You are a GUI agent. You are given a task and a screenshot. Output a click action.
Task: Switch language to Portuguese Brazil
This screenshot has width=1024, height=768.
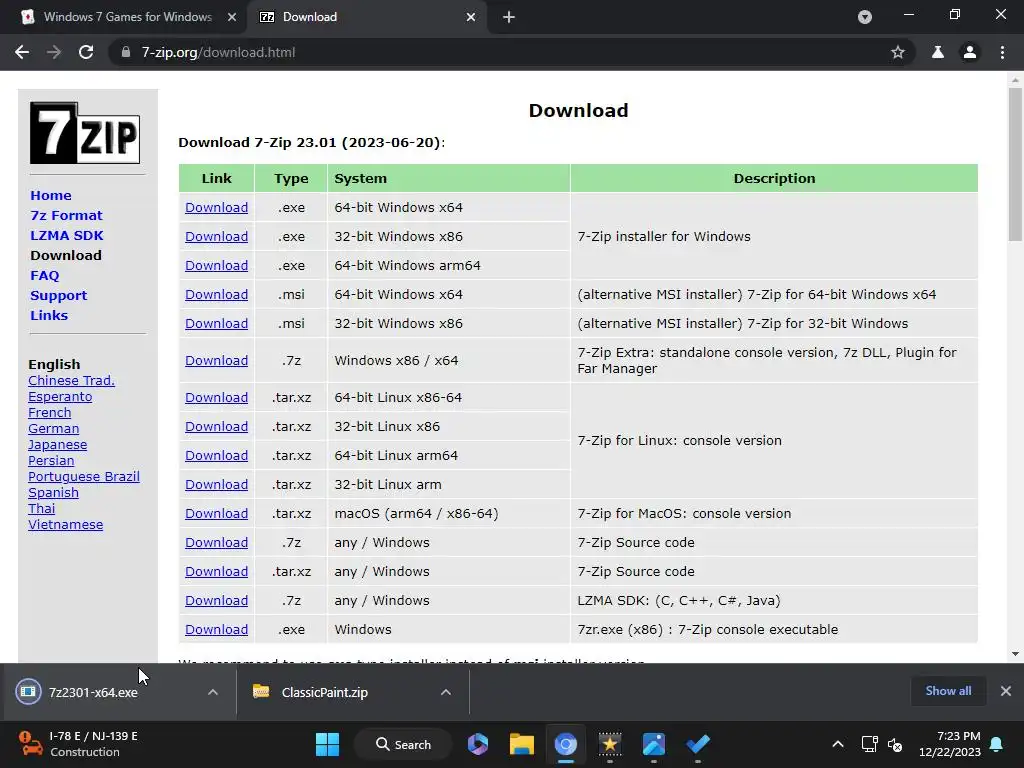click(84, 477)
